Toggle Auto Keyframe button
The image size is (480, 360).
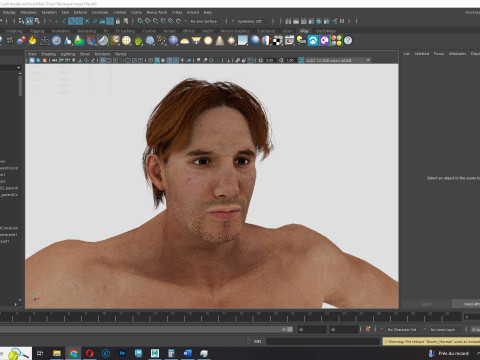pyautogui.click(x=368, y=329)
